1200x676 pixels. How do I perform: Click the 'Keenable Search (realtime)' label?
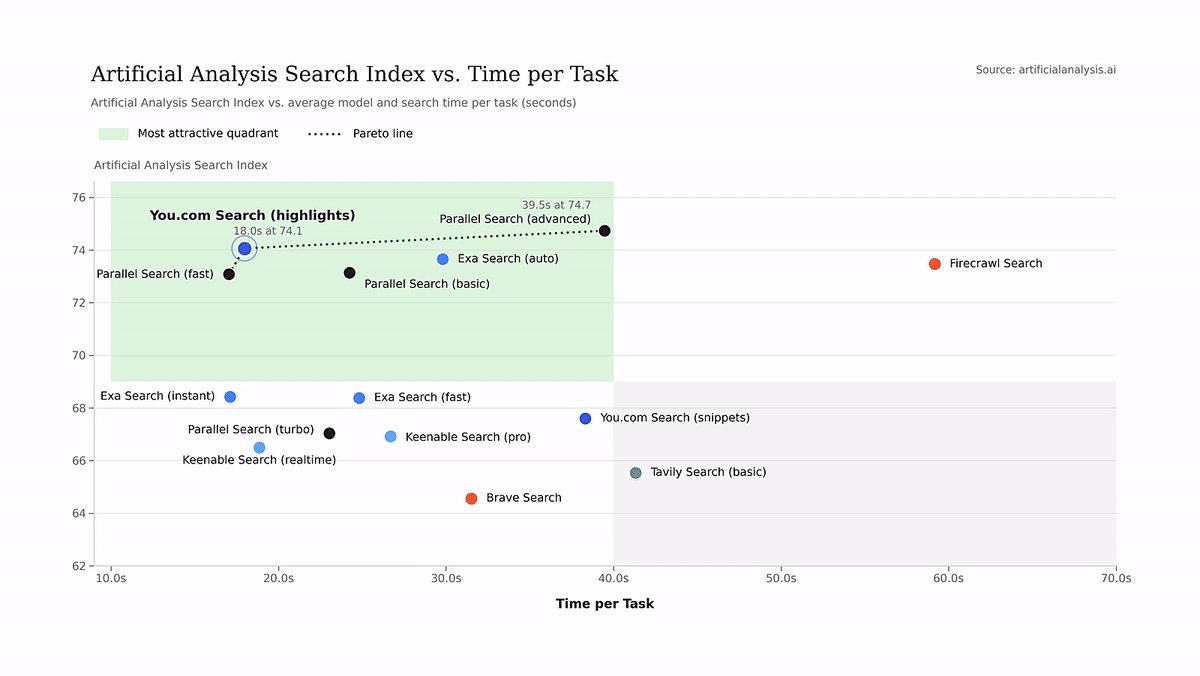pyautogui.click(x=259, y=460)
